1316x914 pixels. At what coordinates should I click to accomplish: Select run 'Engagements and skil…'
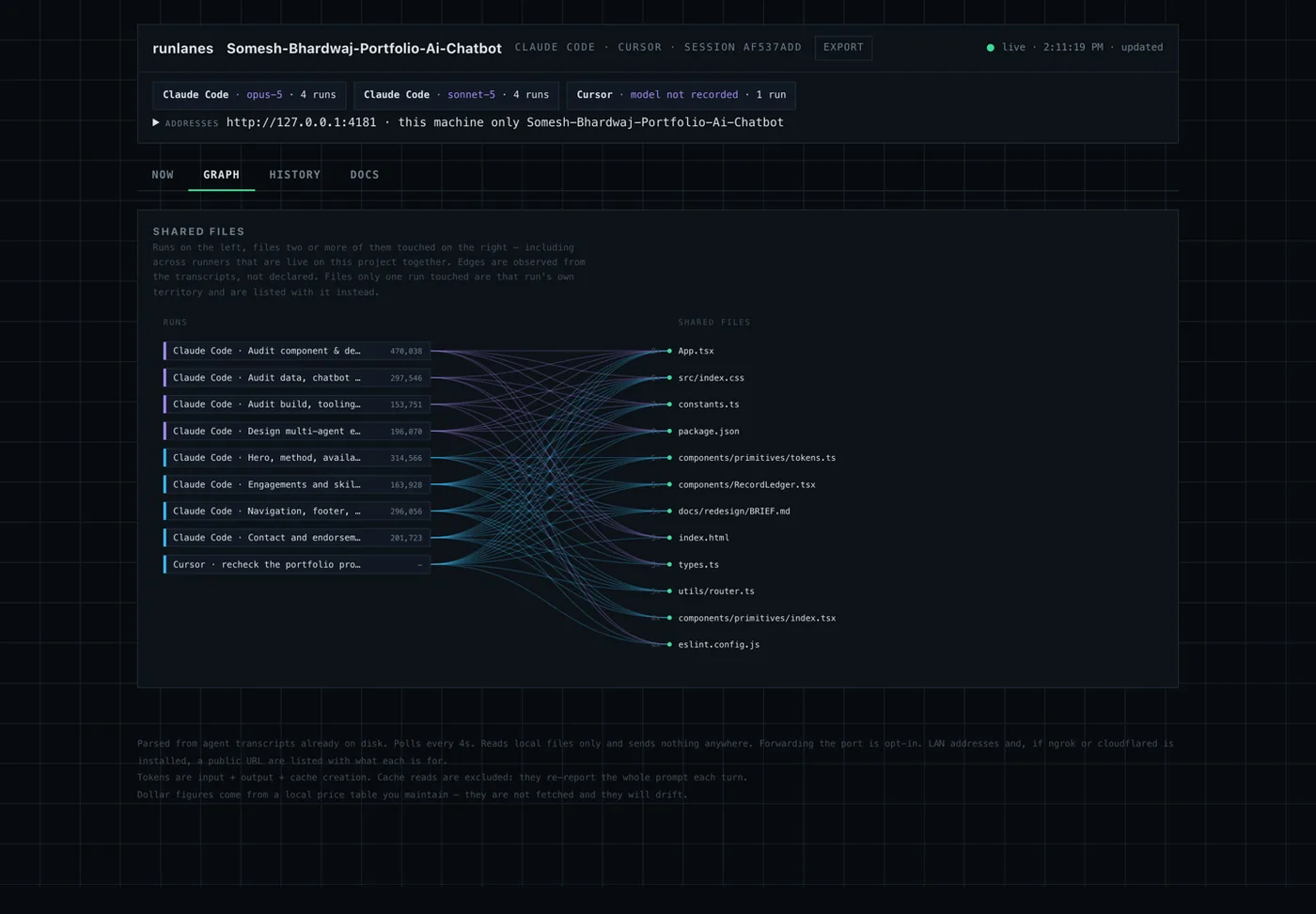(297, 484)
